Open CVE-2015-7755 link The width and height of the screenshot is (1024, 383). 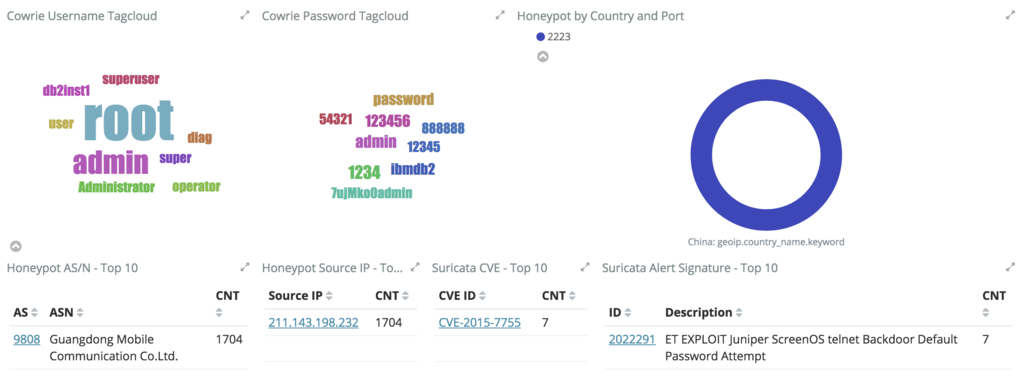click(x=479, y=322)
